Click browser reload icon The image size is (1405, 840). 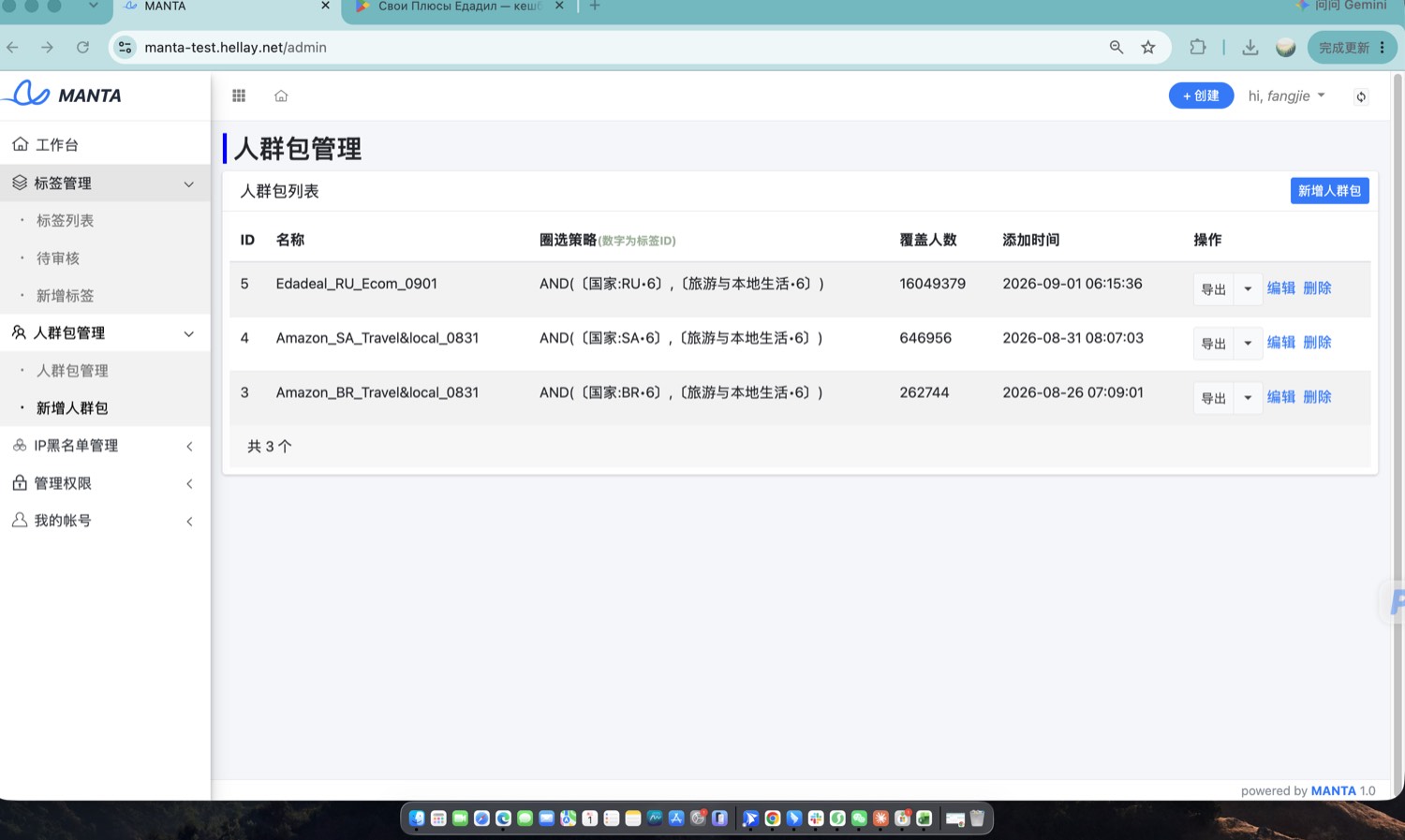point(82,47)
